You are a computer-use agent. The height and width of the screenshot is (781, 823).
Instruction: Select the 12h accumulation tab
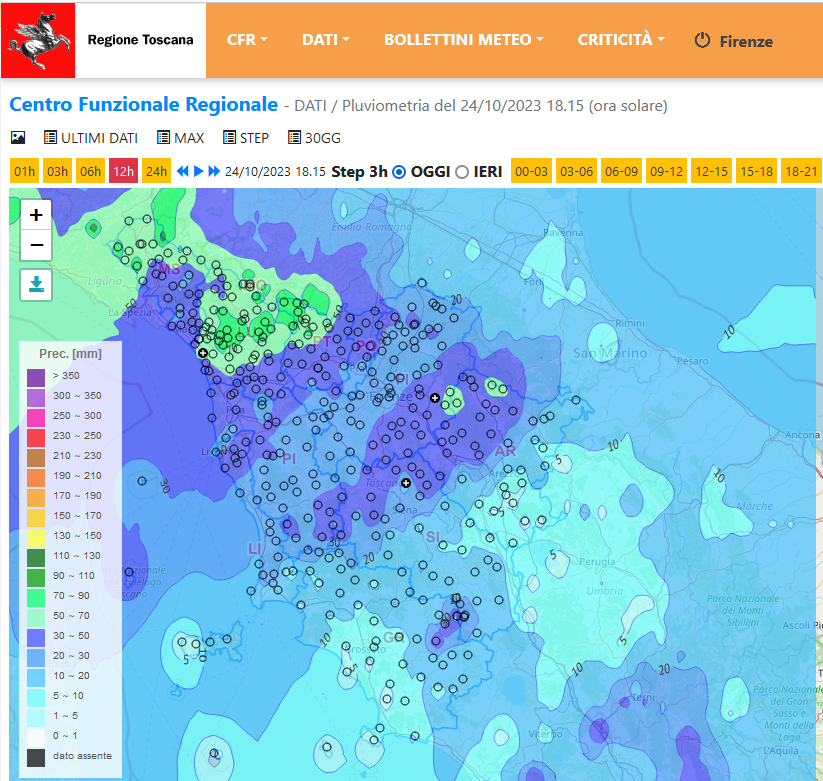pyautogui.click(x=123, y=171)
